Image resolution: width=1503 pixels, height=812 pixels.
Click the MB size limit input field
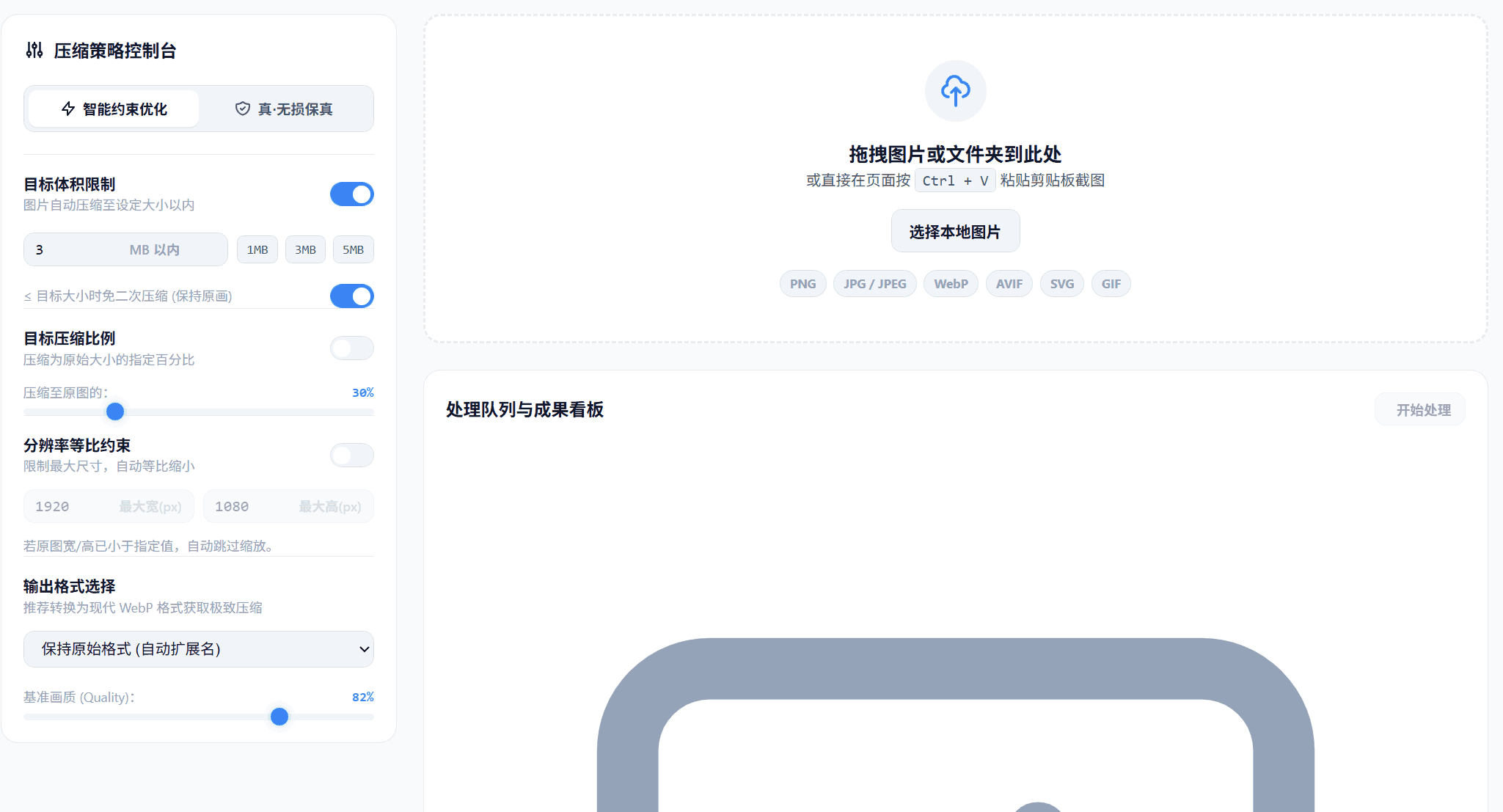click(x=125, y=249)
